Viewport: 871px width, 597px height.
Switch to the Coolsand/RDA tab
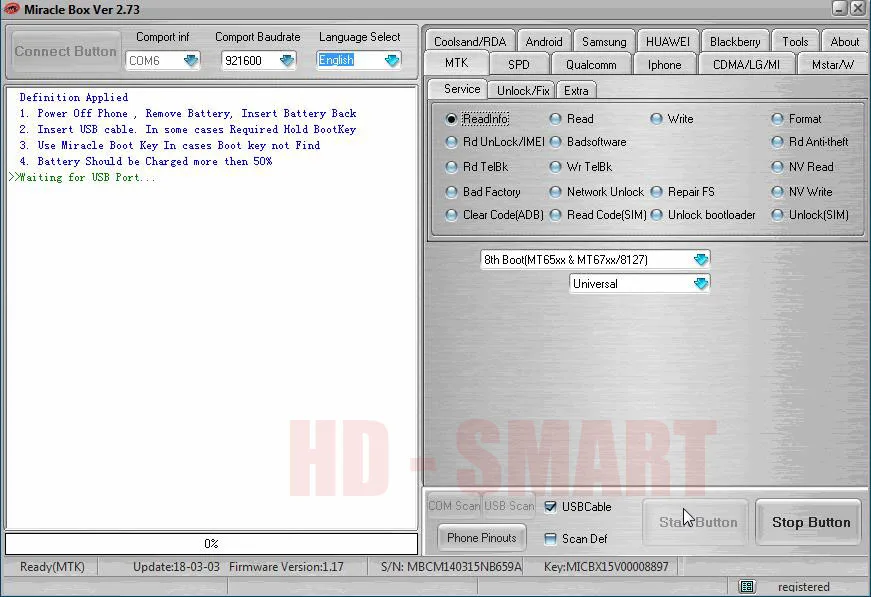[470, 42]
